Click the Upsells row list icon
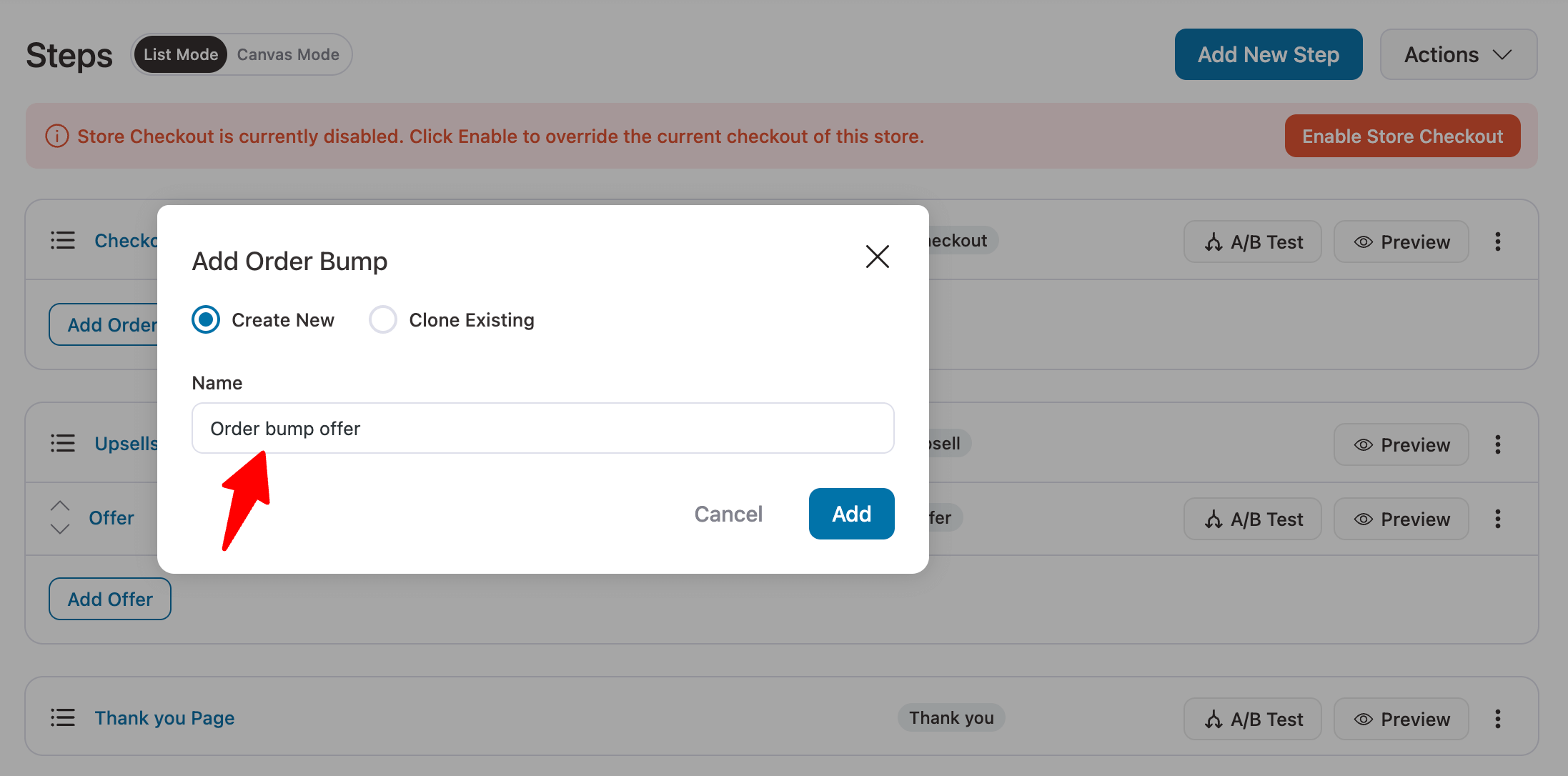 click(x=63, y=444)
